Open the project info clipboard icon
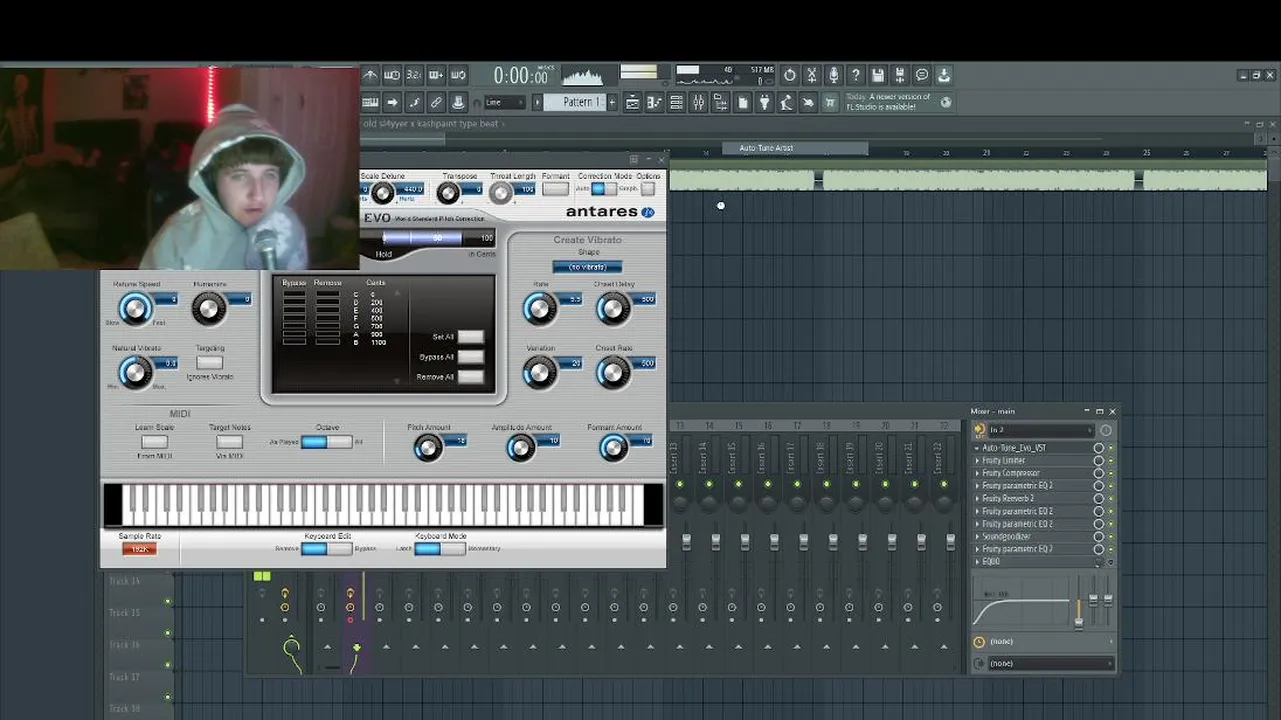The height and width of the screenshot is (720, 1281). pyautogui.click(x=743, y=102)
